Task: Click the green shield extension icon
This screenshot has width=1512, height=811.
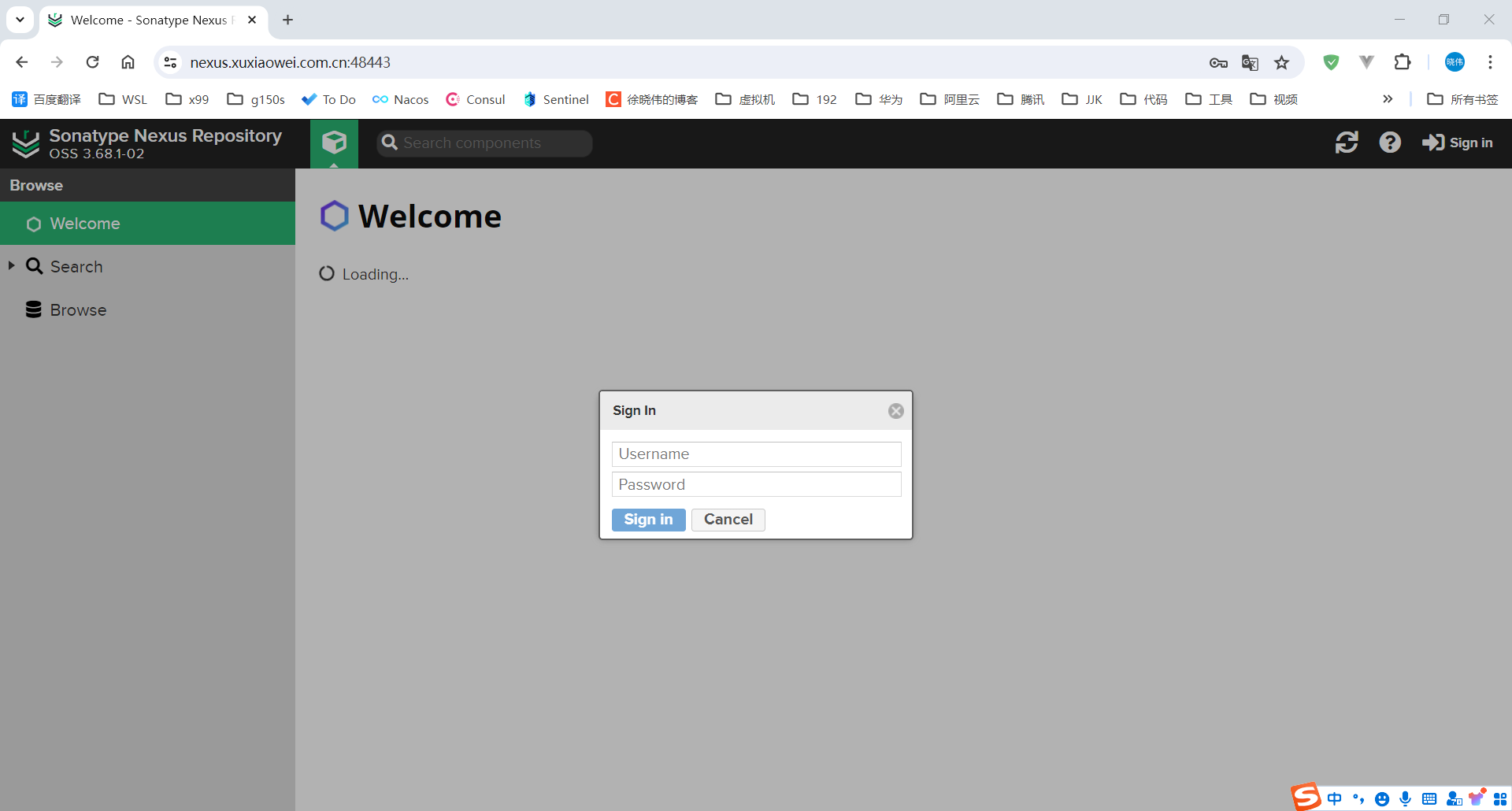Action: (1331, 62)
